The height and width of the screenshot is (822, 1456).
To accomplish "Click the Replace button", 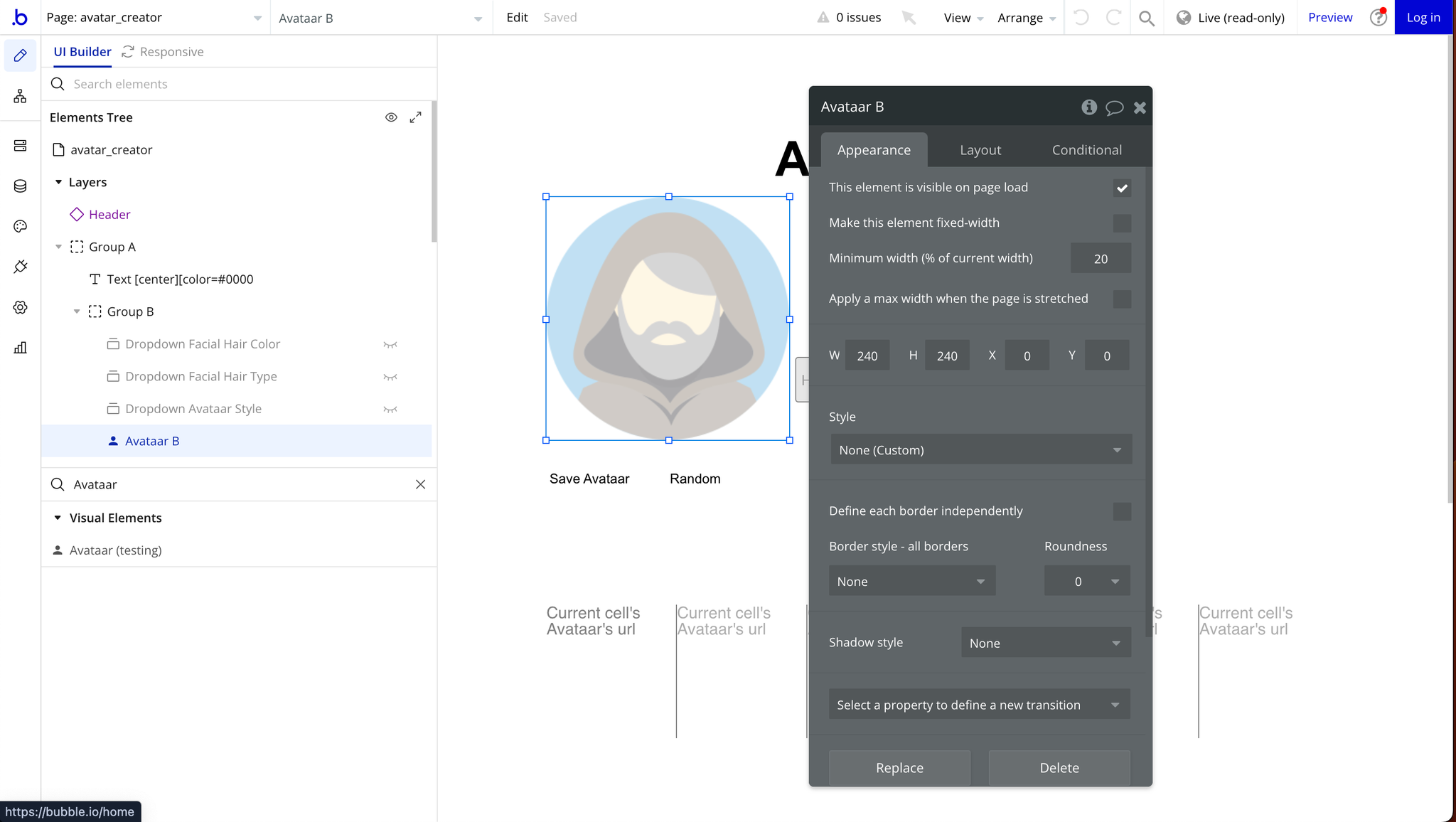I will coord(899,768).
